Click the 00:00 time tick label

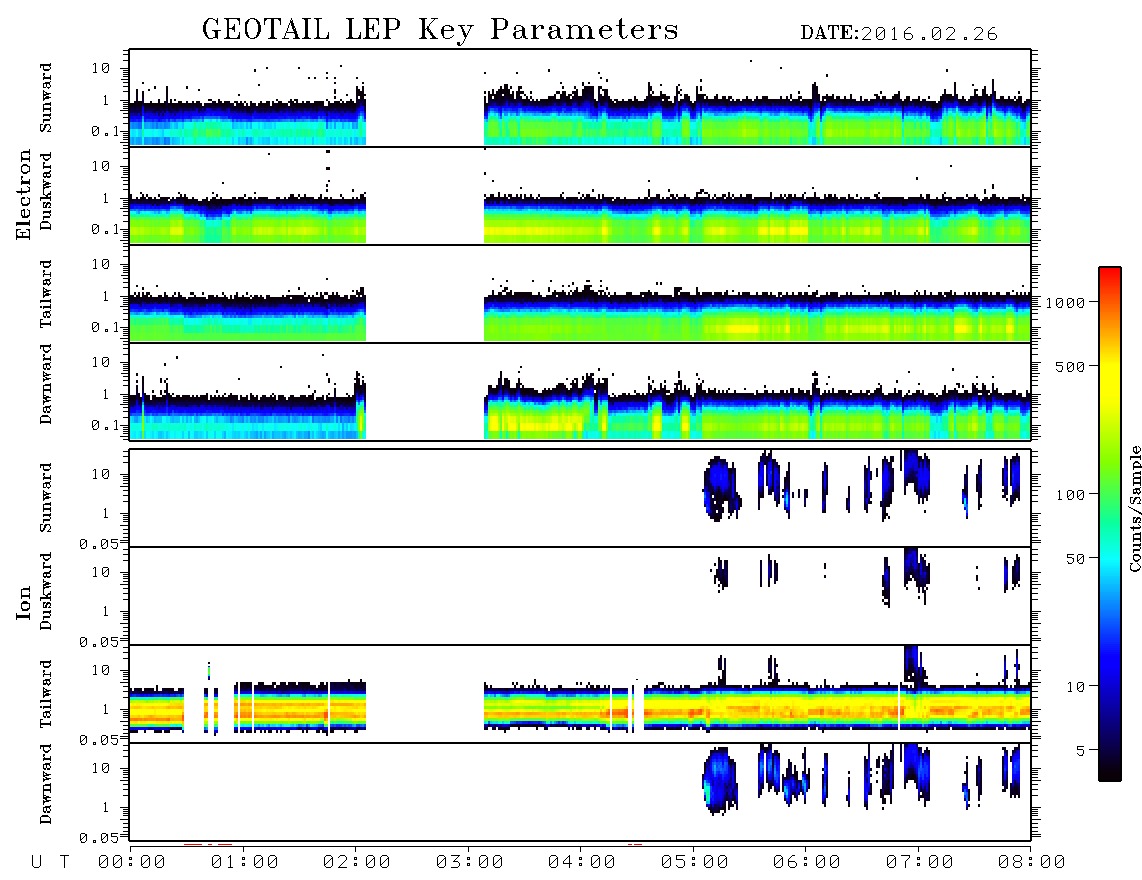point(132,863)
